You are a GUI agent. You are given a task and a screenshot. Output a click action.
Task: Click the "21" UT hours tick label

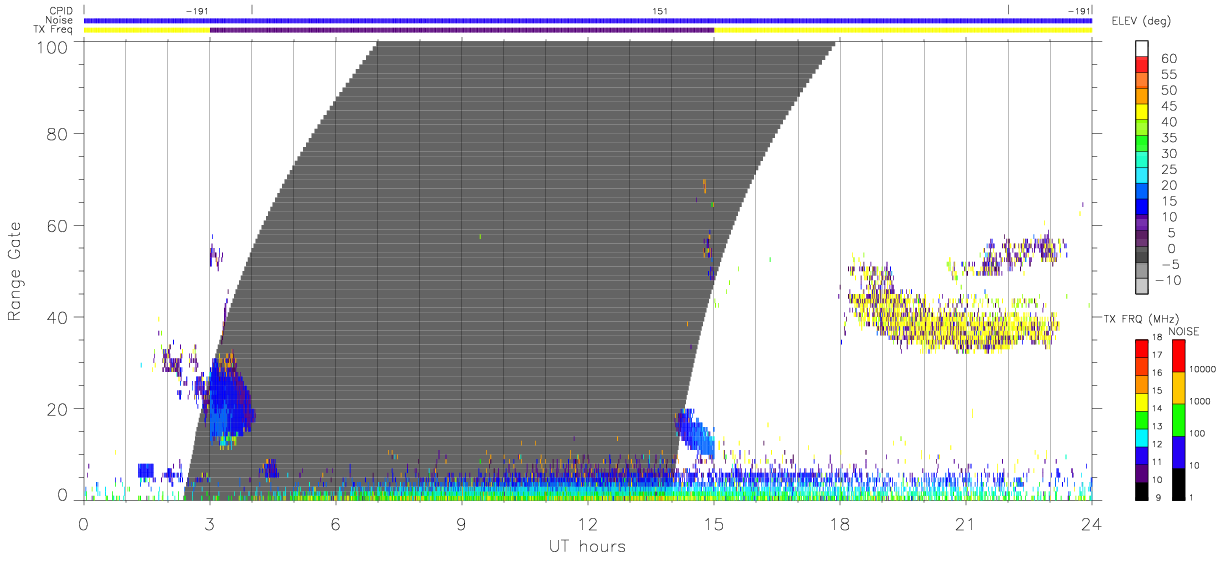pyautogui.click(x=966, y=524)
